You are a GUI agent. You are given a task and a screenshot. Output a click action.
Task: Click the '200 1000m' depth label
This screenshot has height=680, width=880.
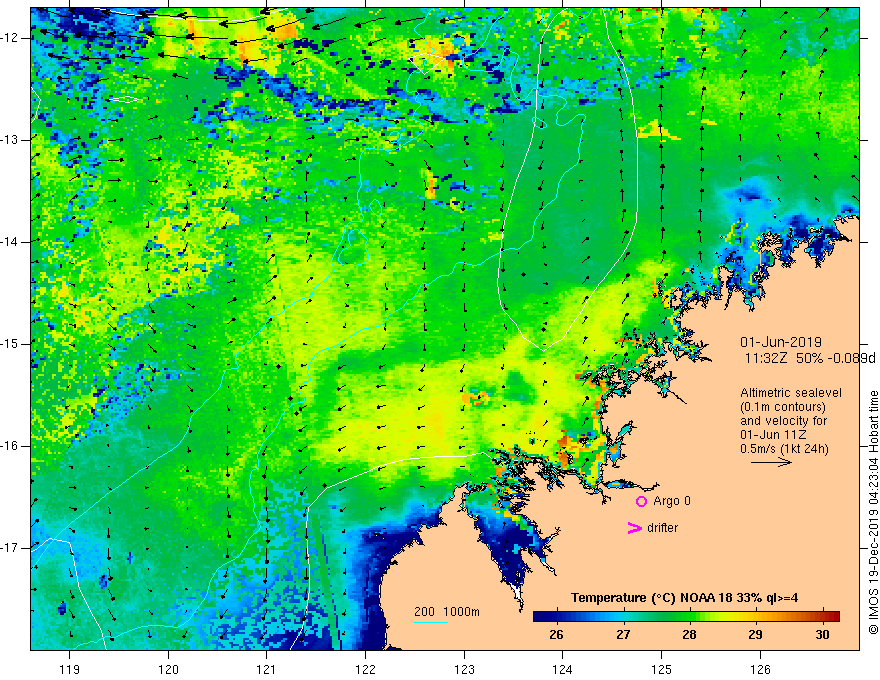tap(447, 612)
